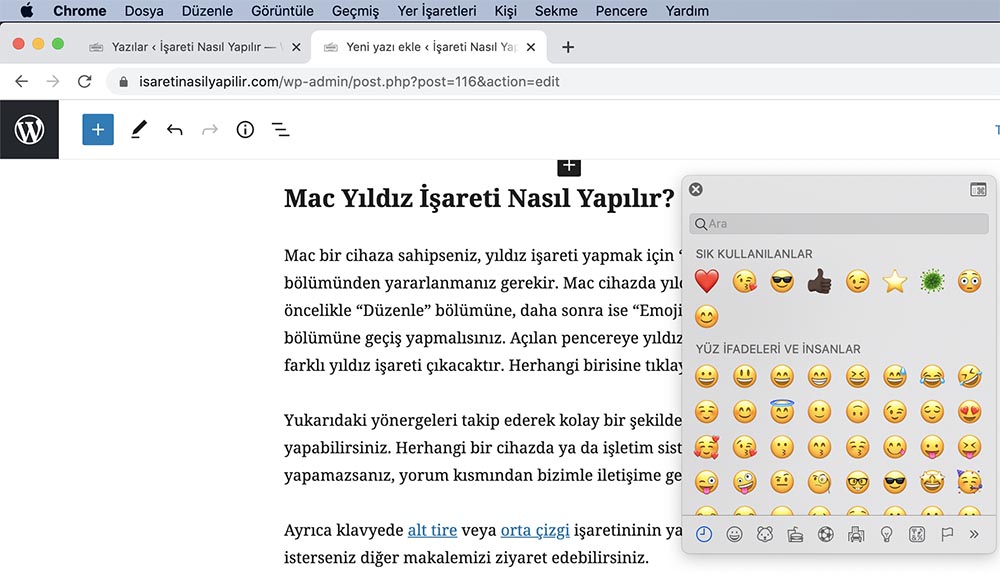Switch to symbols category

point(916,534)
